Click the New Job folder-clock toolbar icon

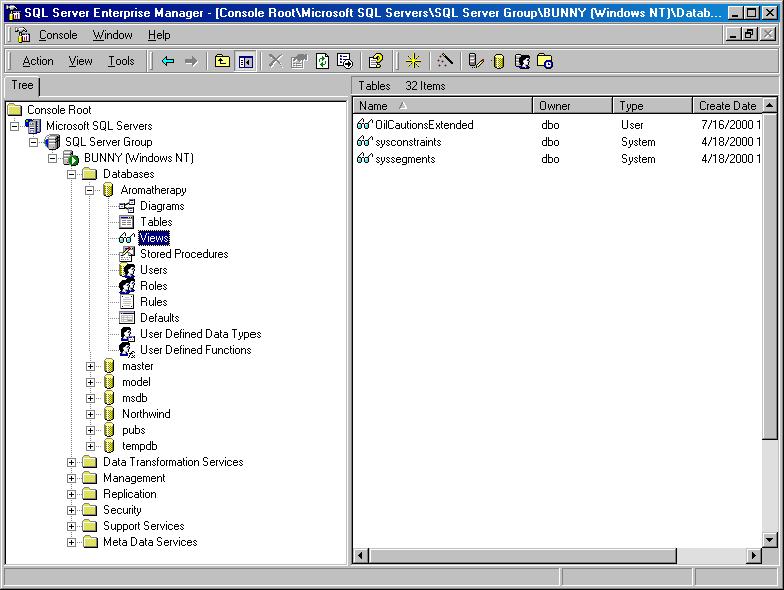tap(545, 62)
